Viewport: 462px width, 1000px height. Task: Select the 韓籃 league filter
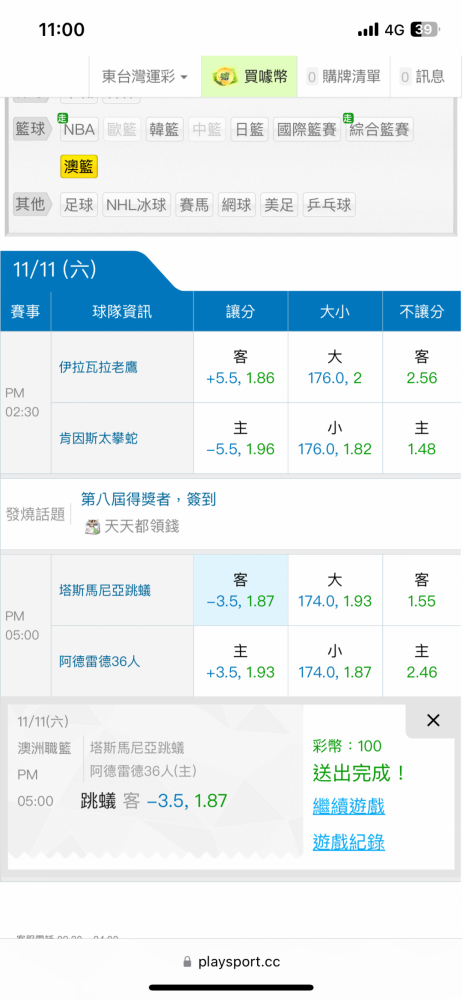[165, 130]
